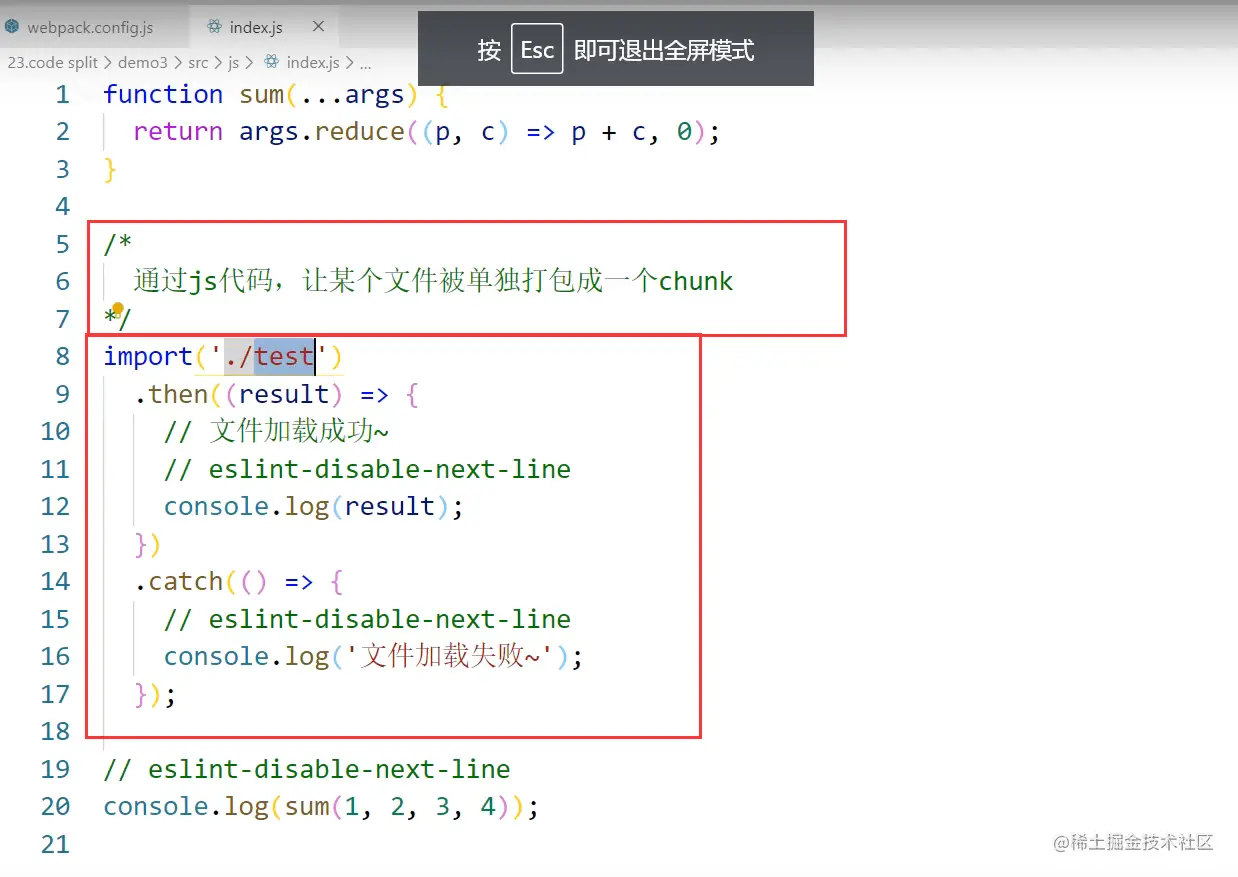Screen dimensions: 1238x877
Task: Click '.catch' on line 14
Action: [178, 581]
